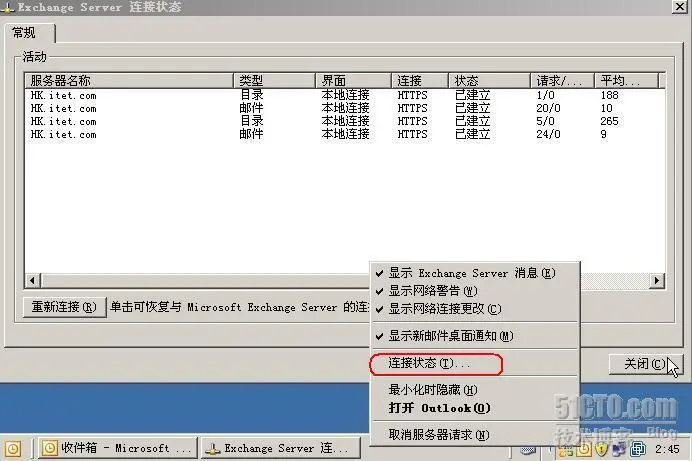Click the 目录 type cell in the 5/0 row
The height and width of the screenshot is (461, 692).
(252, 121)
